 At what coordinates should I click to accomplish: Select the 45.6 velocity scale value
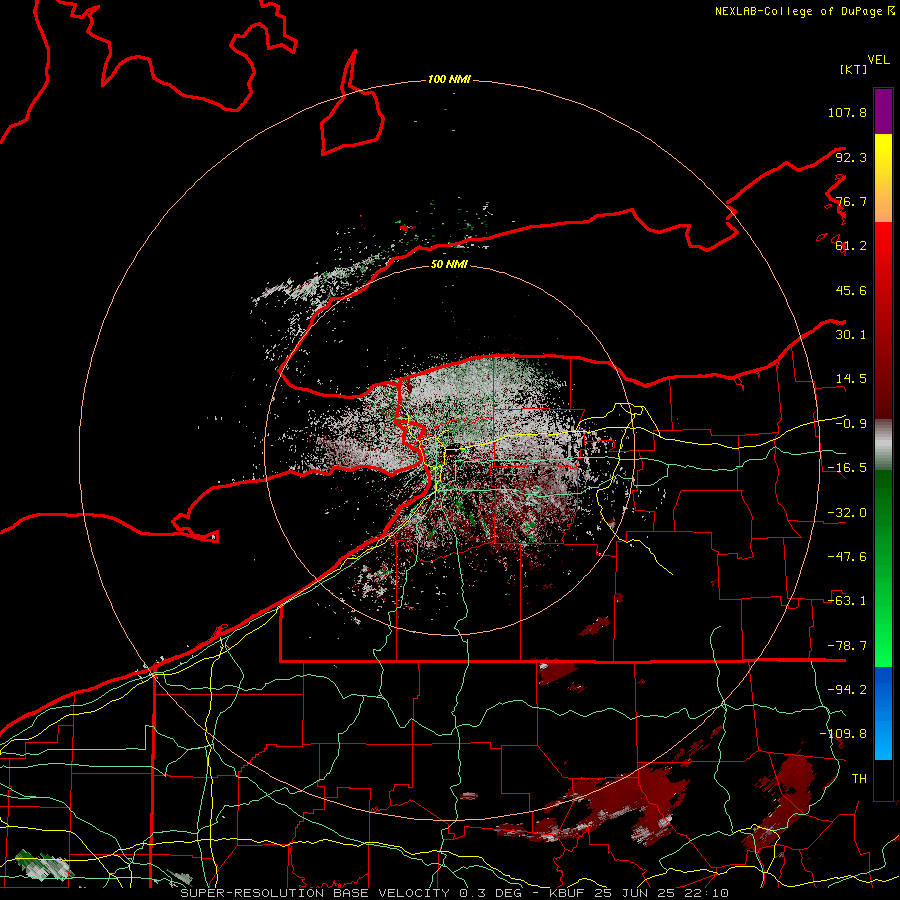pyautogui.click(x=851, y=290)
